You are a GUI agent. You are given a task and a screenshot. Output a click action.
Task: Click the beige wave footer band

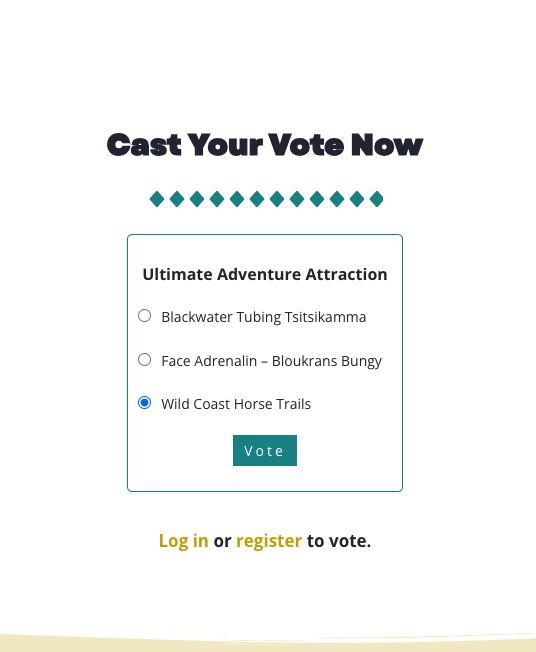coord(268,643)
